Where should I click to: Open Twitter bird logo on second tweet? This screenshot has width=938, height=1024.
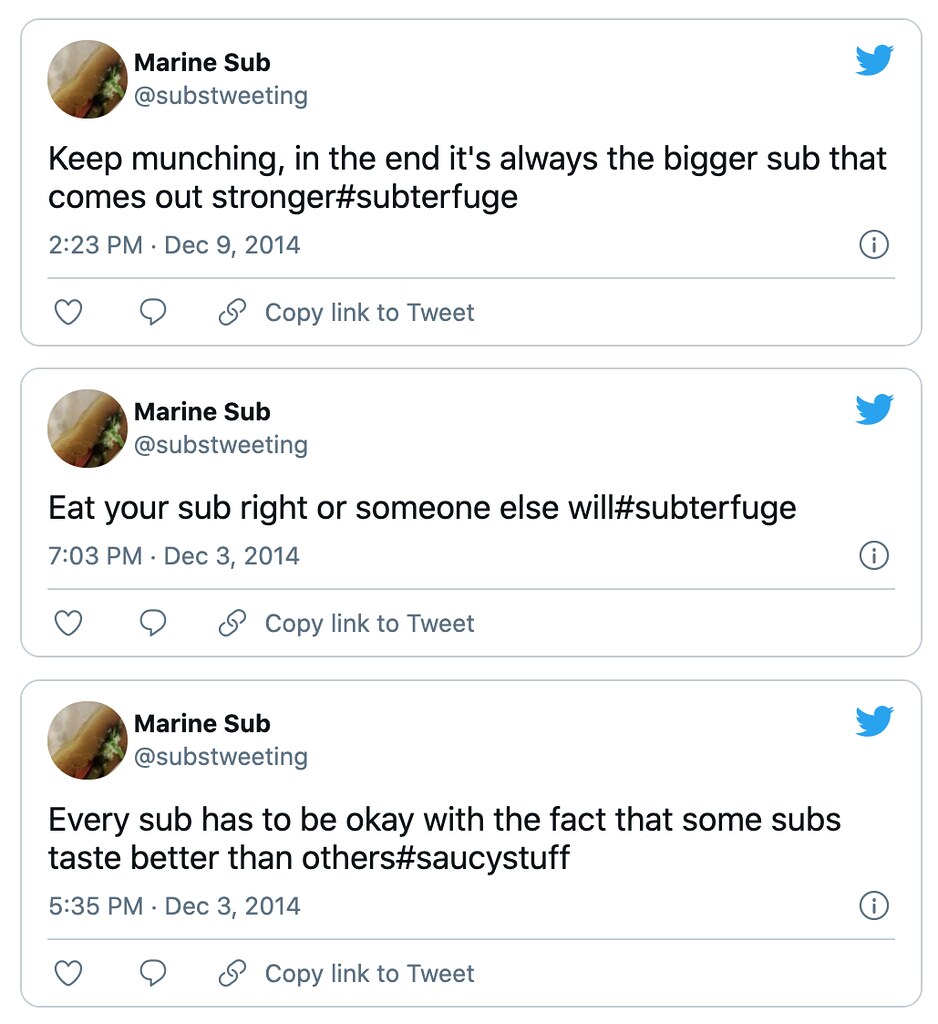875,409
